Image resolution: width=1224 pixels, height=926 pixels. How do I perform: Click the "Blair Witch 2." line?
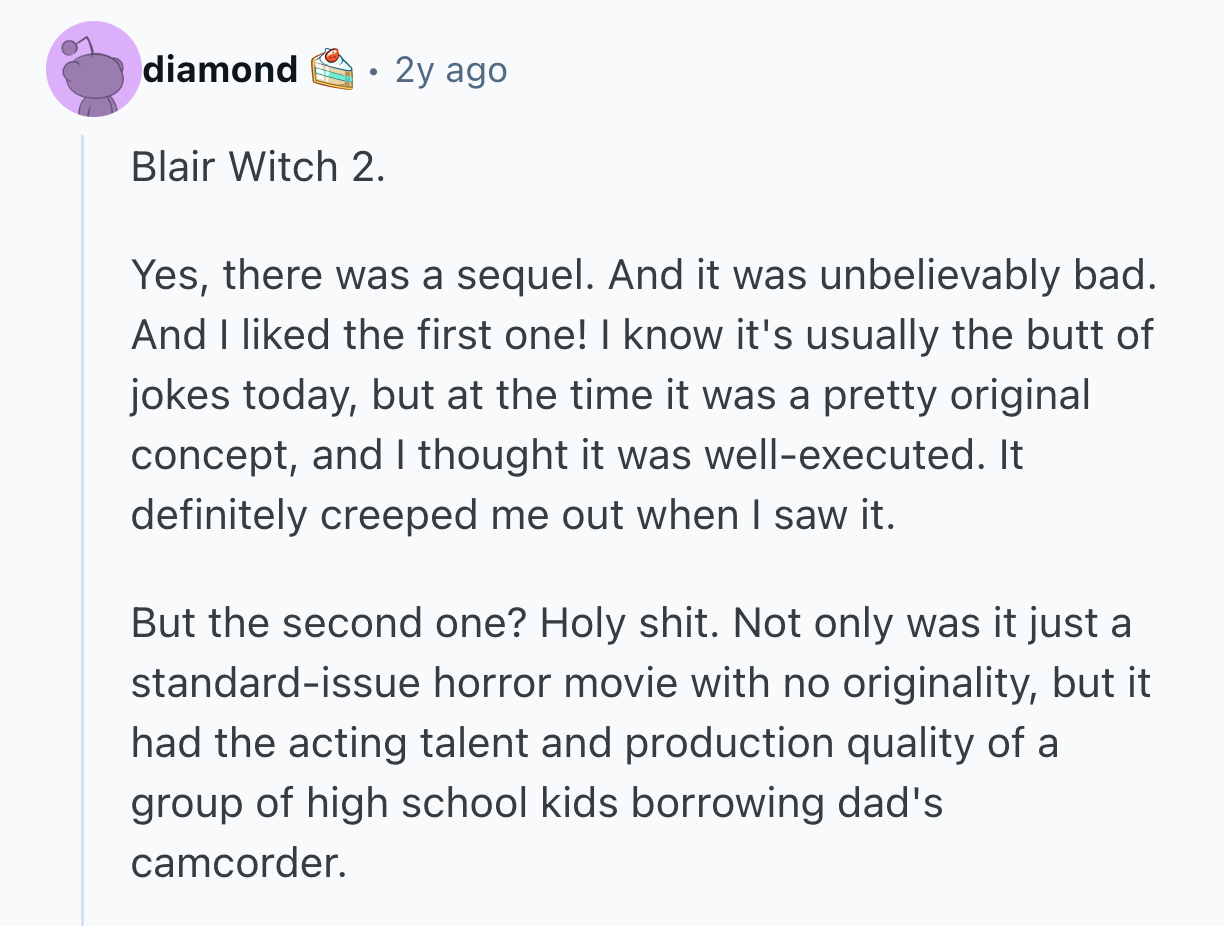(257, 167)
